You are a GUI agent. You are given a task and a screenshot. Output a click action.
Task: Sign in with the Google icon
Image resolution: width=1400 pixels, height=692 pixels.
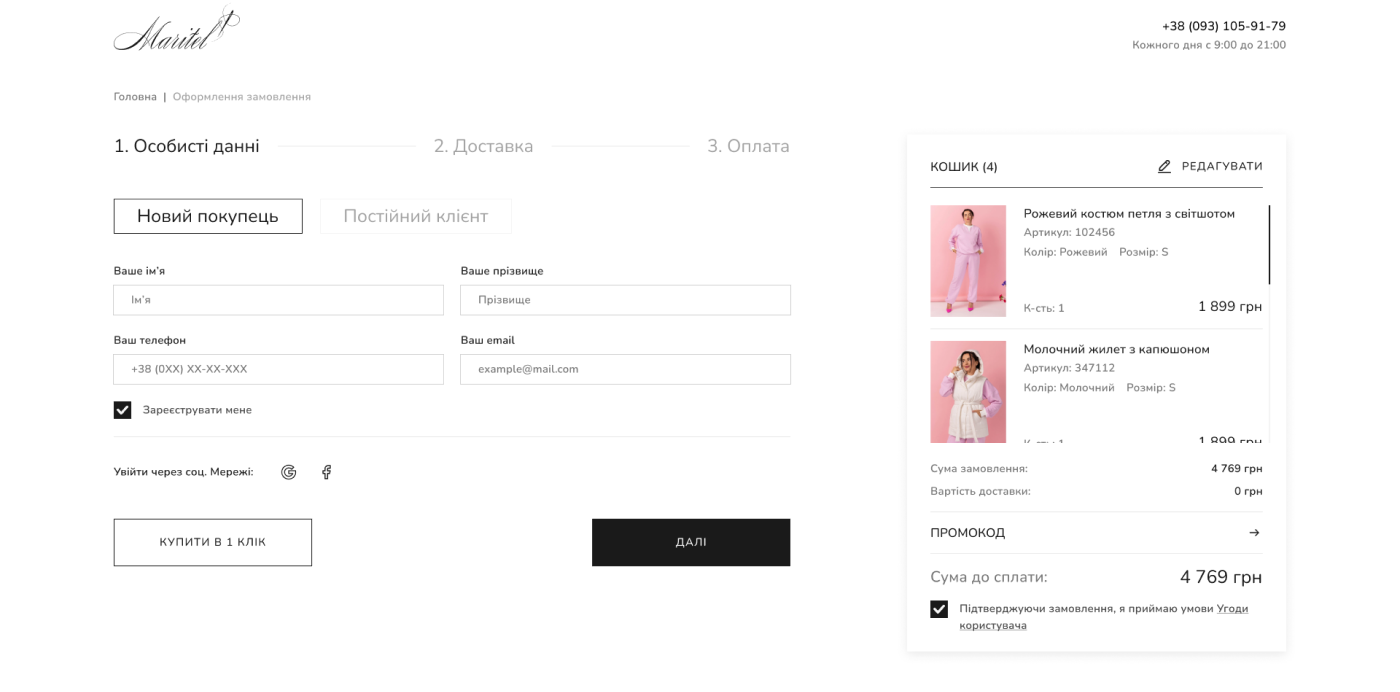coord(289,472)
